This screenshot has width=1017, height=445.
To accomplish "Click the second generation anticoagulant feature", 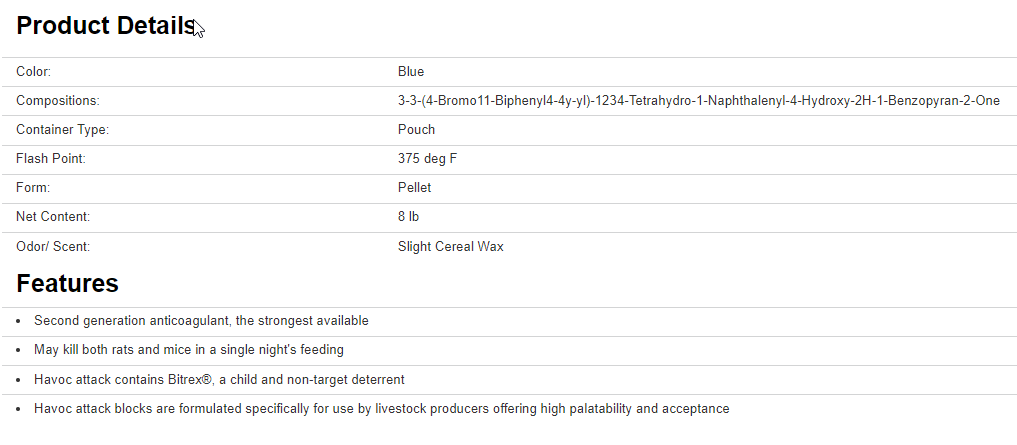I will [201, 321].
